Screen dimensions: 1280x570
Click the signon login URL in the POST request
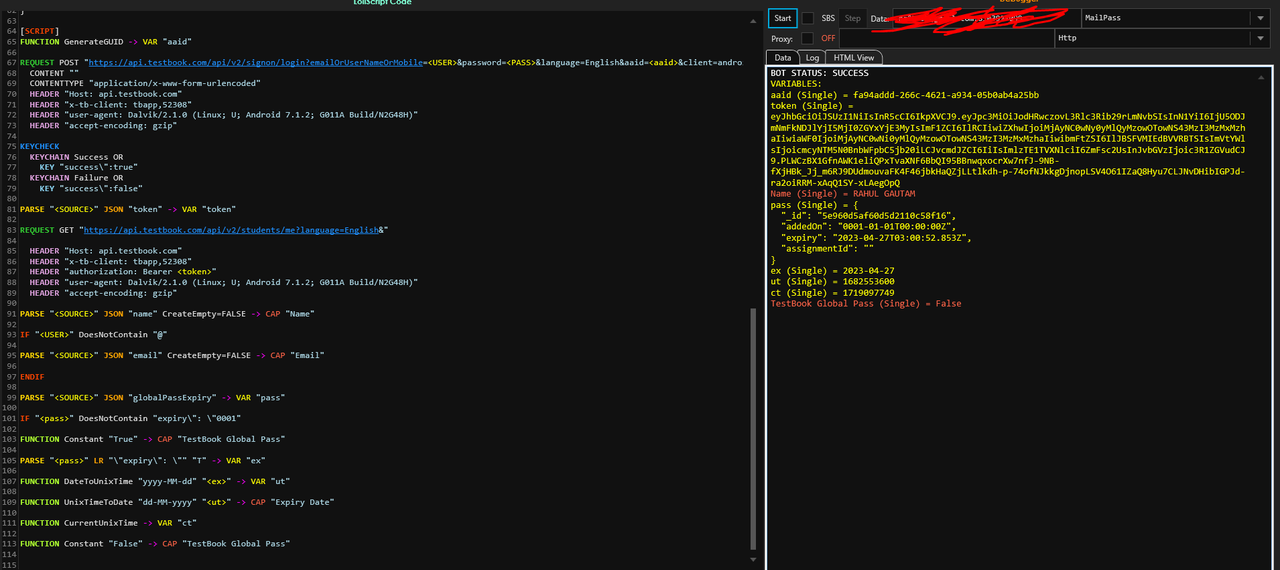tap(415, 62)
